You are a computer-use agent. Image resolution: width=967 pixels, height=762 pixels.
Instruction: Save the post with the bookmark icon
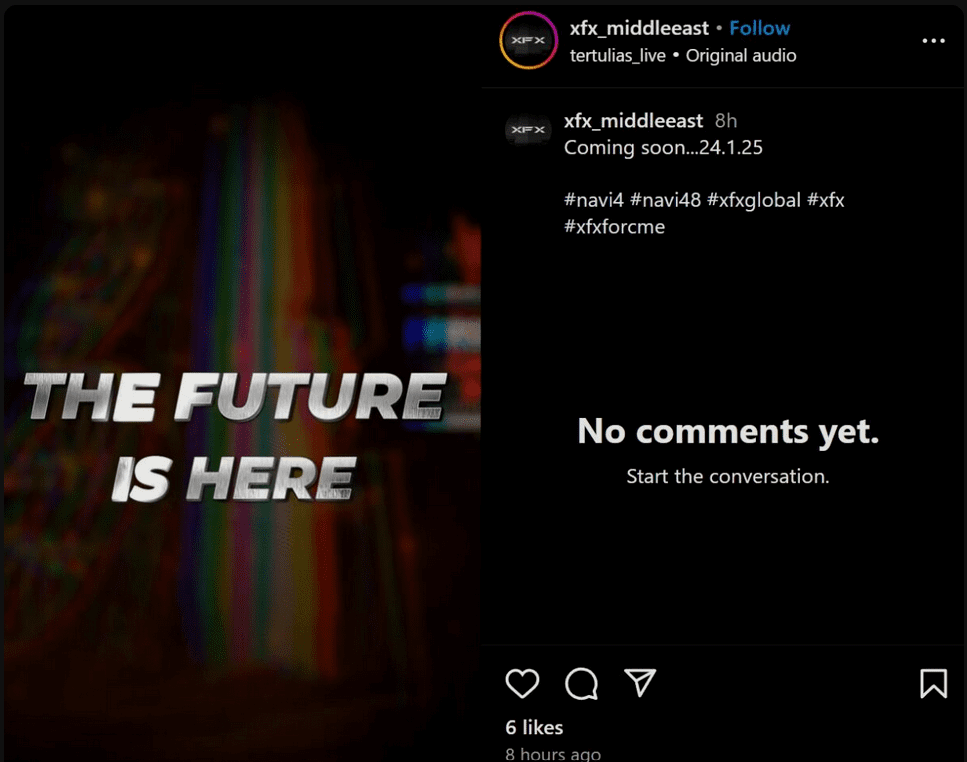point(934,684)
